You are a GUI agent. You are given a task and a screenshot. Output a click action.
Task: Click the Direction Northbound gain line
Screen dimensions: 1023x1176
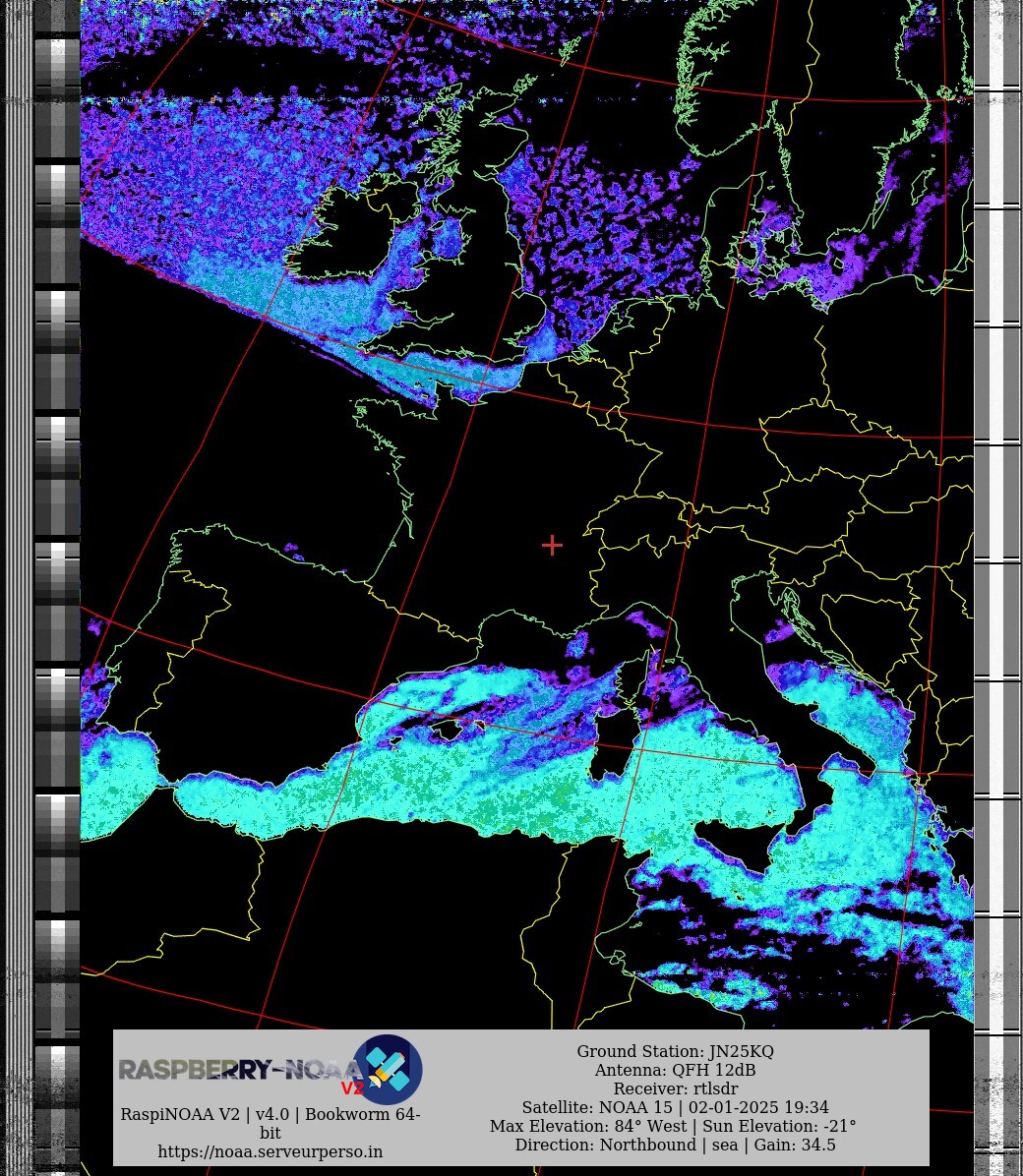675,1145
